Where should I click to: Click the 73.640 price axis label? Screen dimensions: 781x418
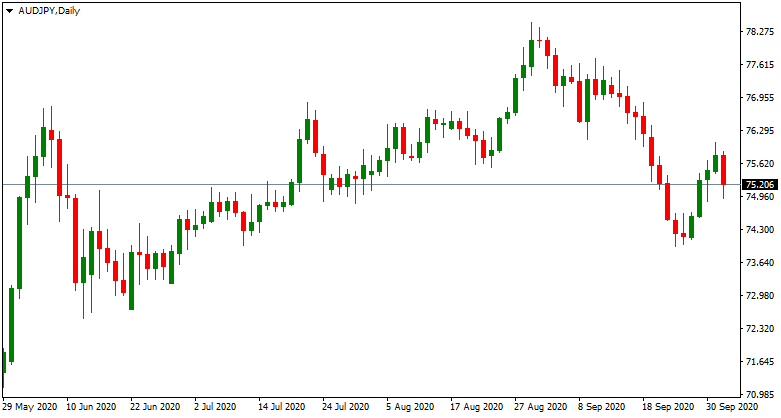pos(759,263)
